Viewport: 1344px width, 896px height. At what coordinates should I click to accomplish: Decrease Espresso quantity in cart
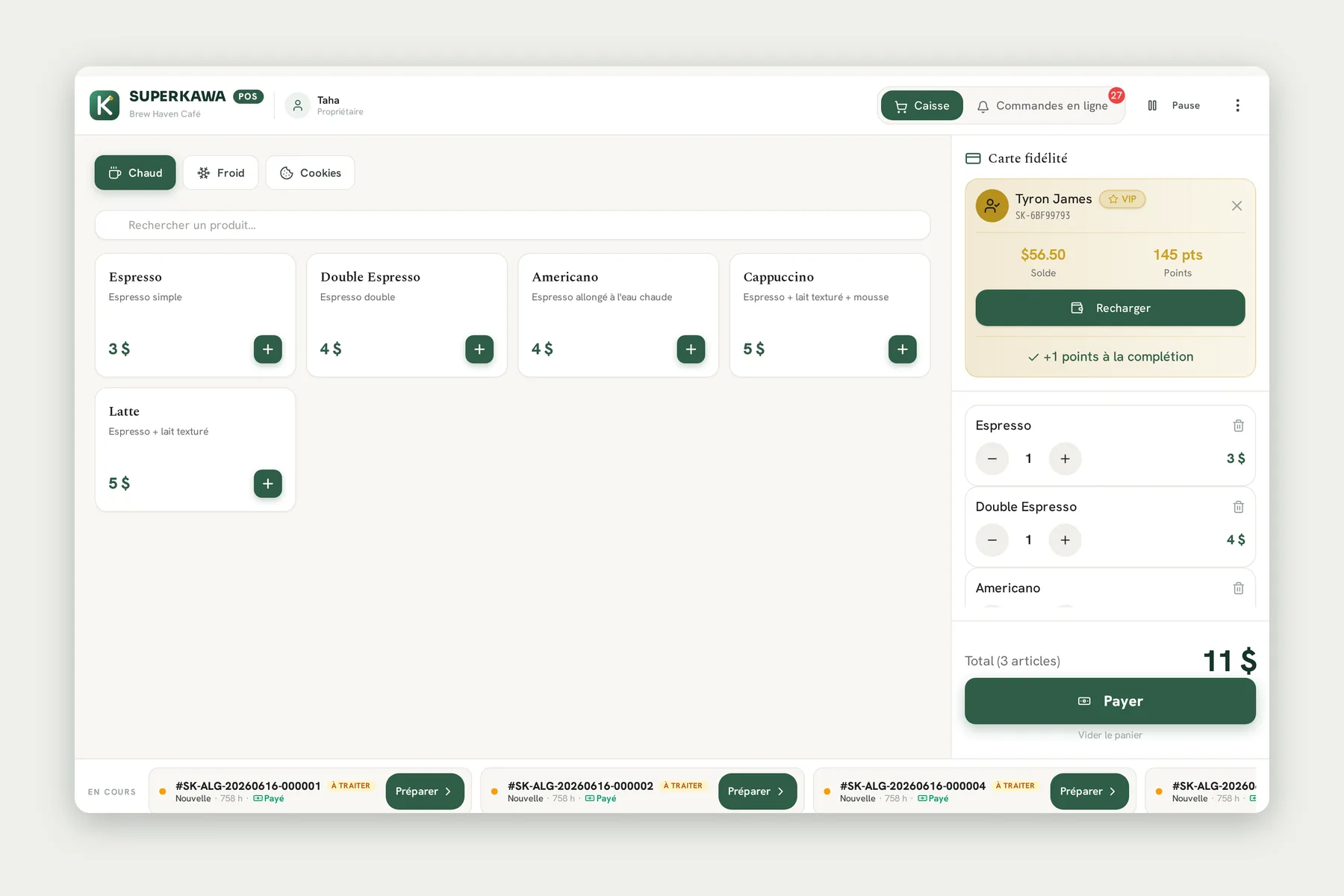click(x=992, y=458)
